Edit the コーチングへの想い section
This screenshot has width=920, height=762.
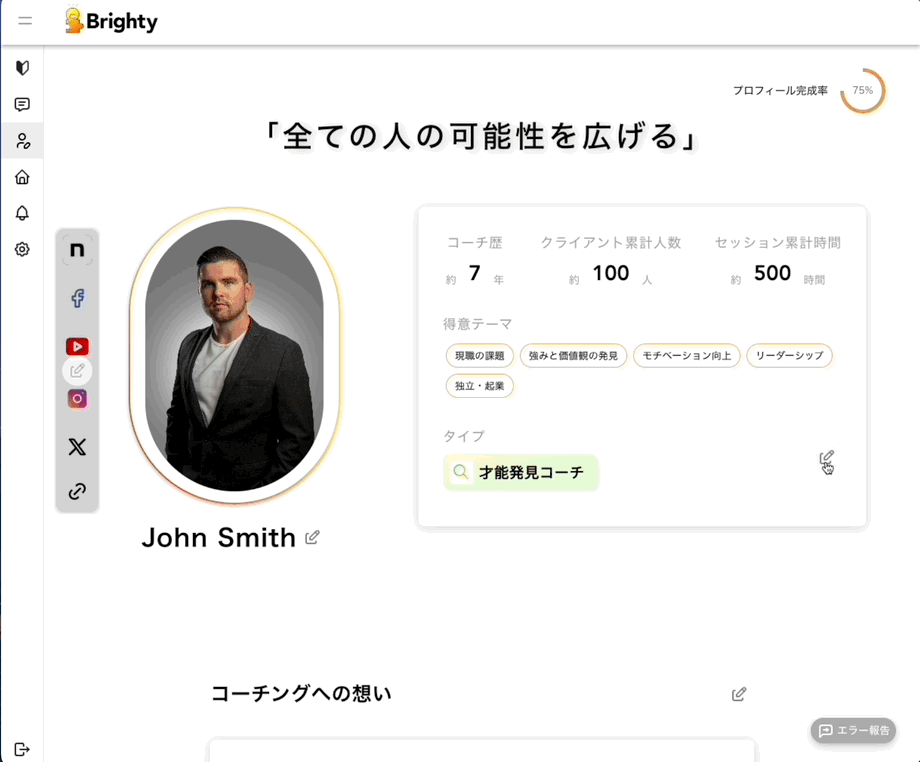[739, 694]
